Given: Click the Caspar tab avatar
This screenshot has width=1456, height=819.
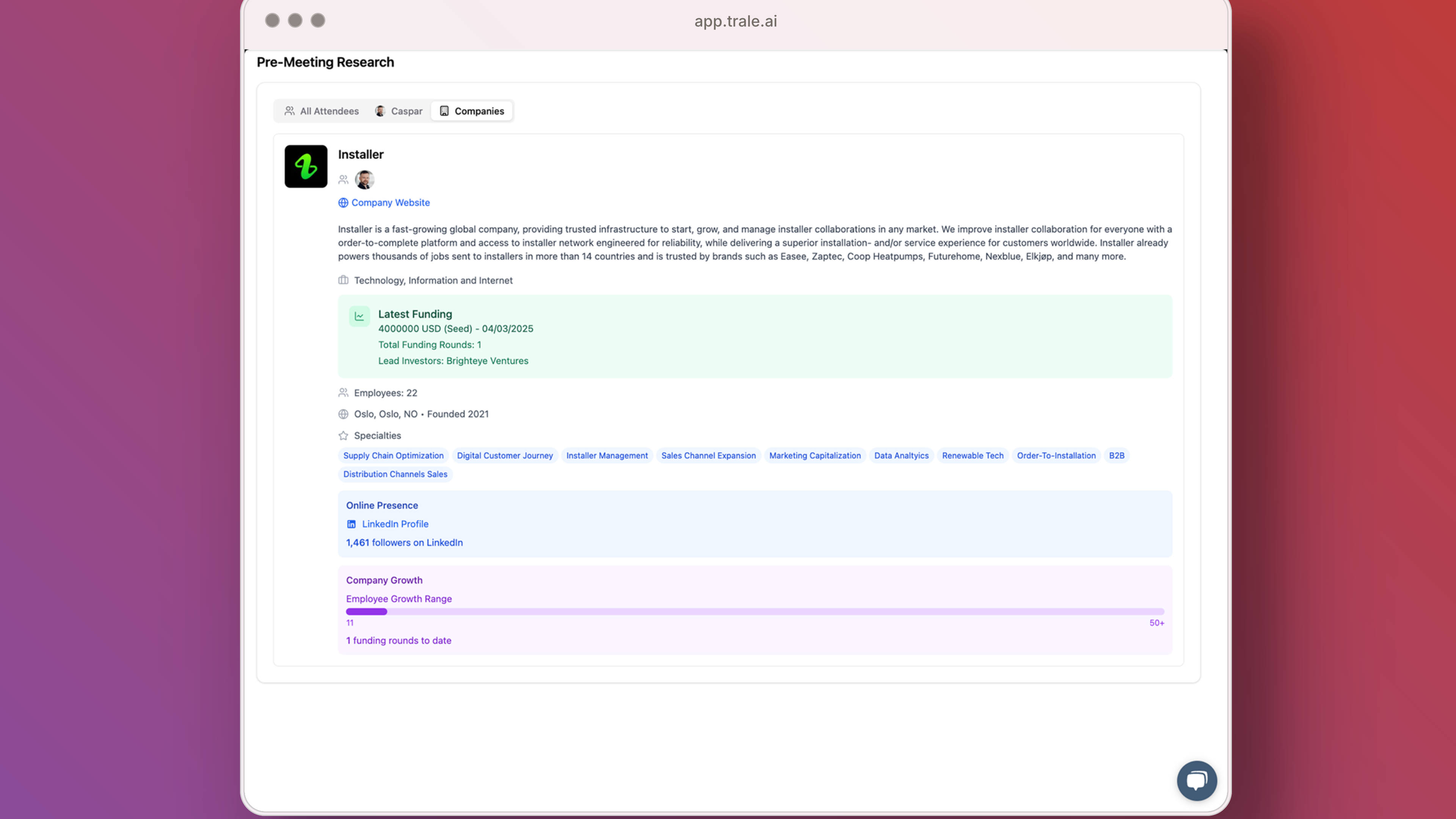Looking at the screenshot, I should tap(380, 111).
